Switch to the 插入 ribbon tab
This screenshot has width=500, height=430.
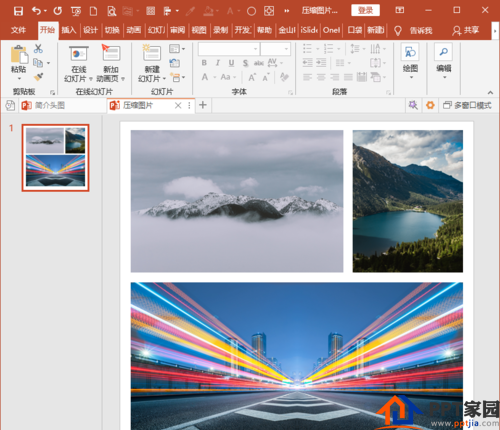pyautogui.click(x=69, y=30)
